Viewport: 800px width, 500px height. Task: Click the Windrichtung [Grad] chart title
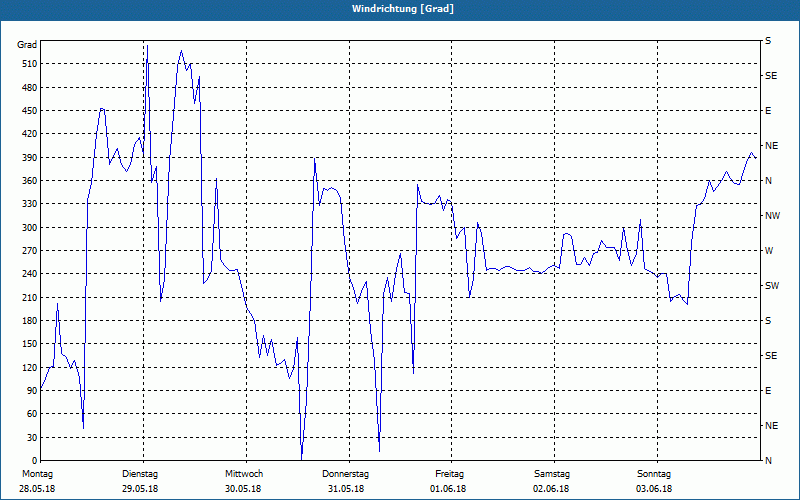[x=403, y=9]
